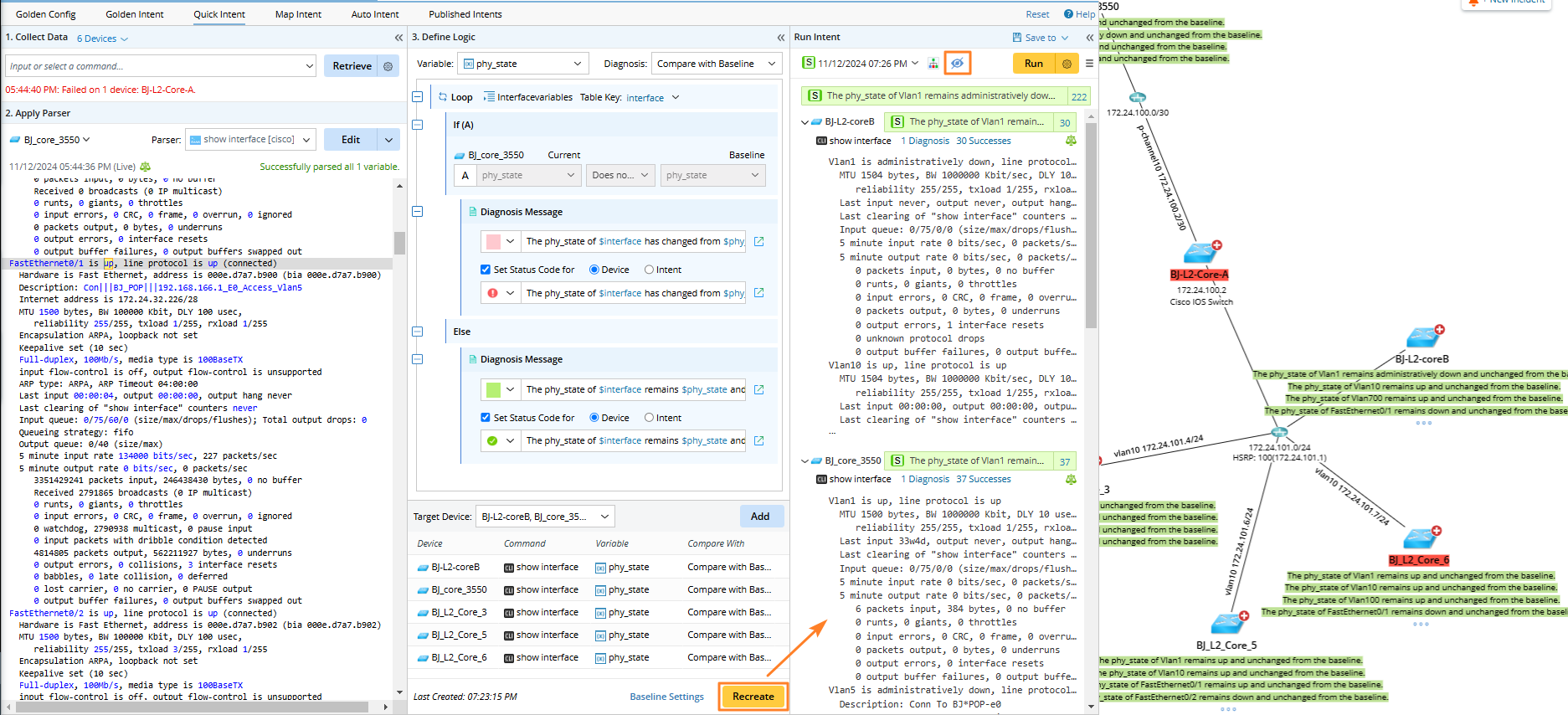1568x715 pixels.
Task: Open the hamburger menu in Run Intent panel
Action: (1089, 64)
